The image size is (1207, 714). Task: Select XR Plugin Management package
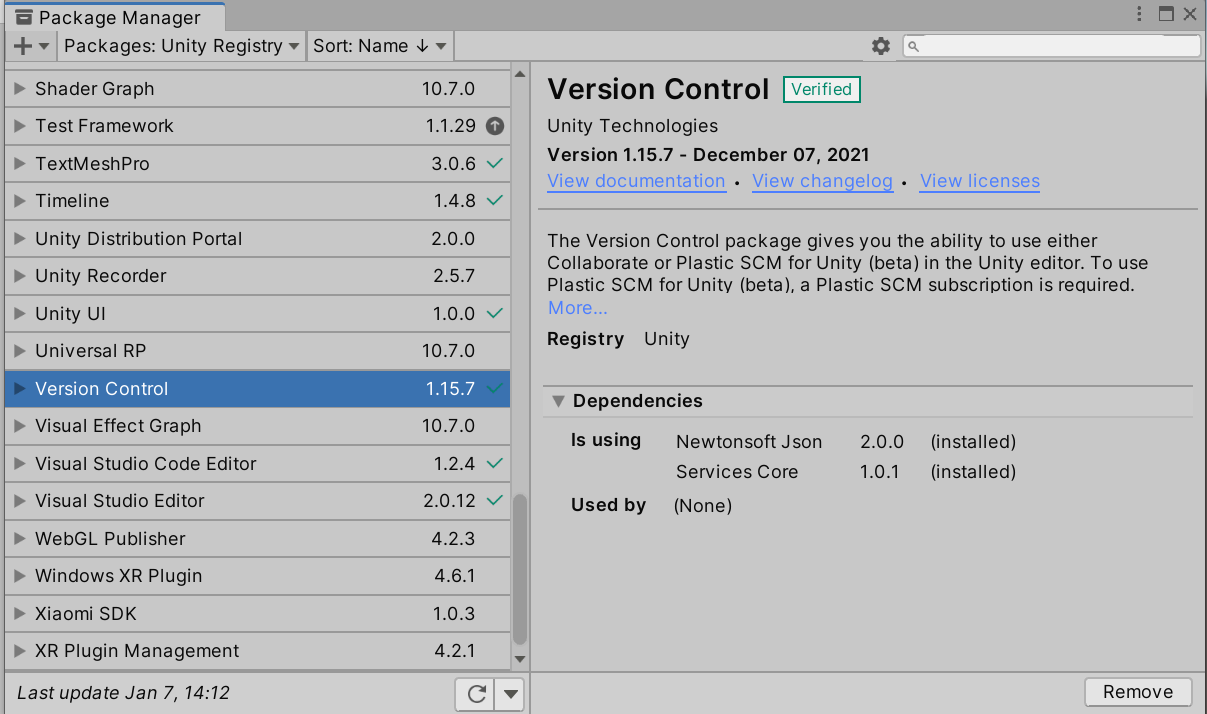(x=258, y=651)
